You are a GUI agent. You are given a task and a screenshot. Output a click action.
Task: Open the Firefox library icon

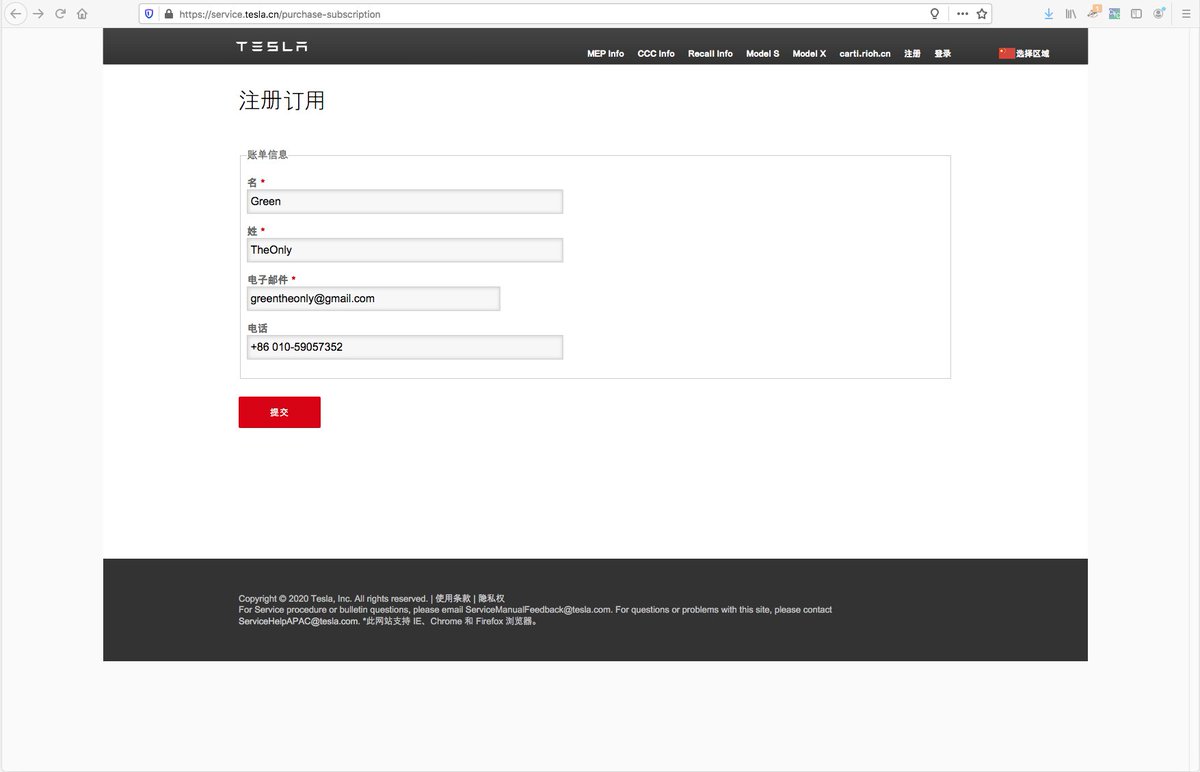tap(1070, 14)
